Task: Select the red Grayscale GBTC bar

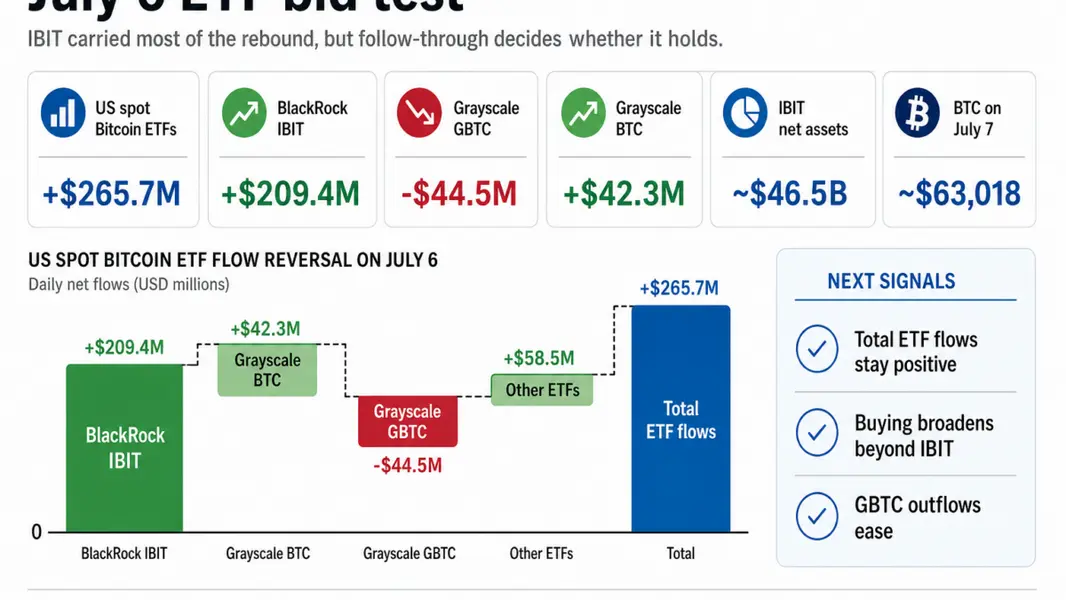Action: pyautogui.click(x=408, y=421)
